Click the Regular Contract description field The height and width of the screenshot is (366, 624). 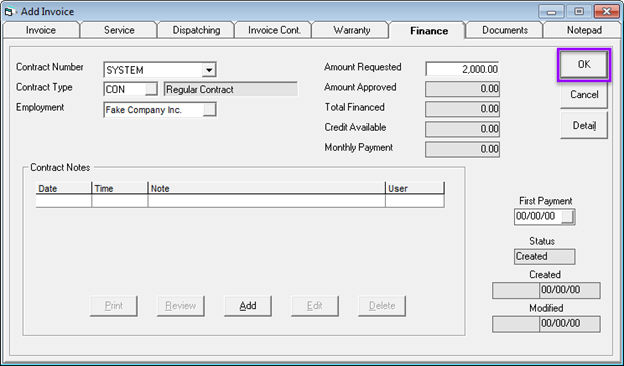tap(230, 90)
